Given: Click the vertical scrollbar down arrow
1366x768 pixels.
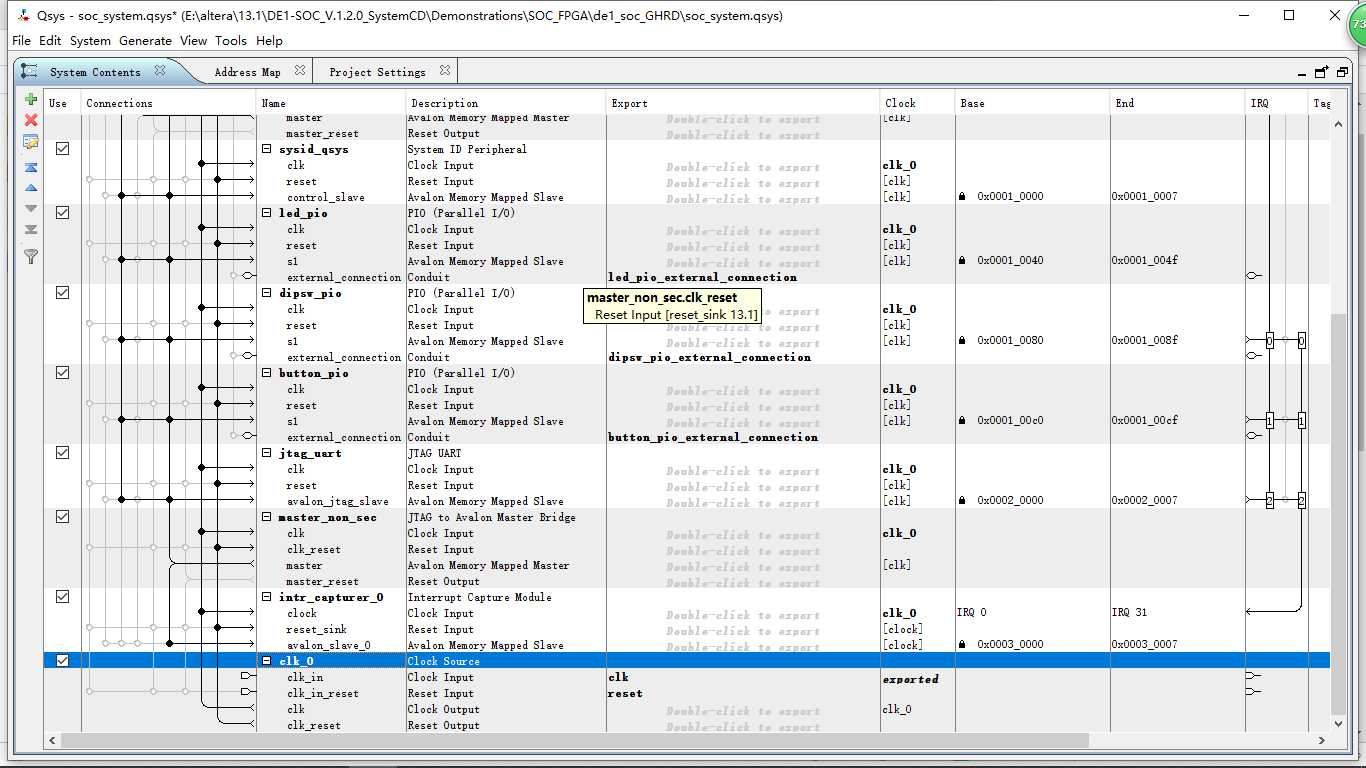Looking at the screenshot, I should coord(1340,724).
